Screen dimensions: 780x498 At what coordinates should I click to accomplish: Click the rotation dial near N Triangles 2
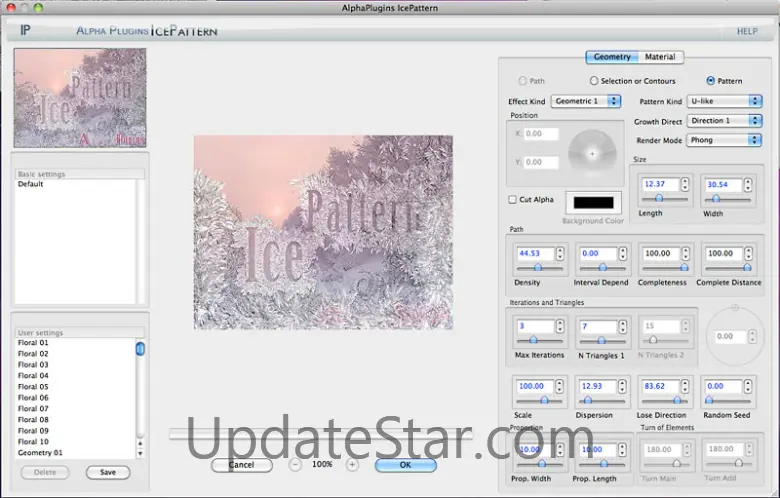click(735, 336)
